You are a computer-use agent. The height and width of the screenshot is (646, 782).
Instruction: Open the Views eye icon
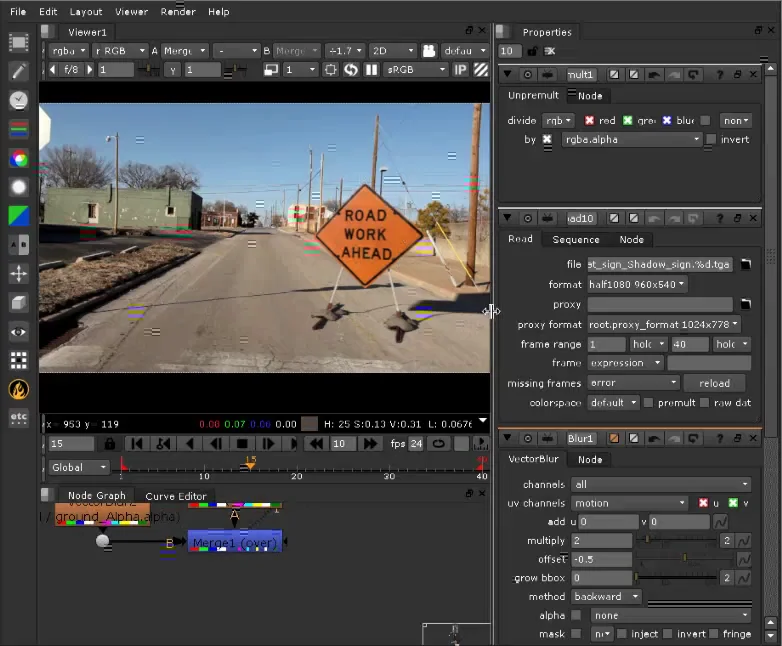[18, 332]
